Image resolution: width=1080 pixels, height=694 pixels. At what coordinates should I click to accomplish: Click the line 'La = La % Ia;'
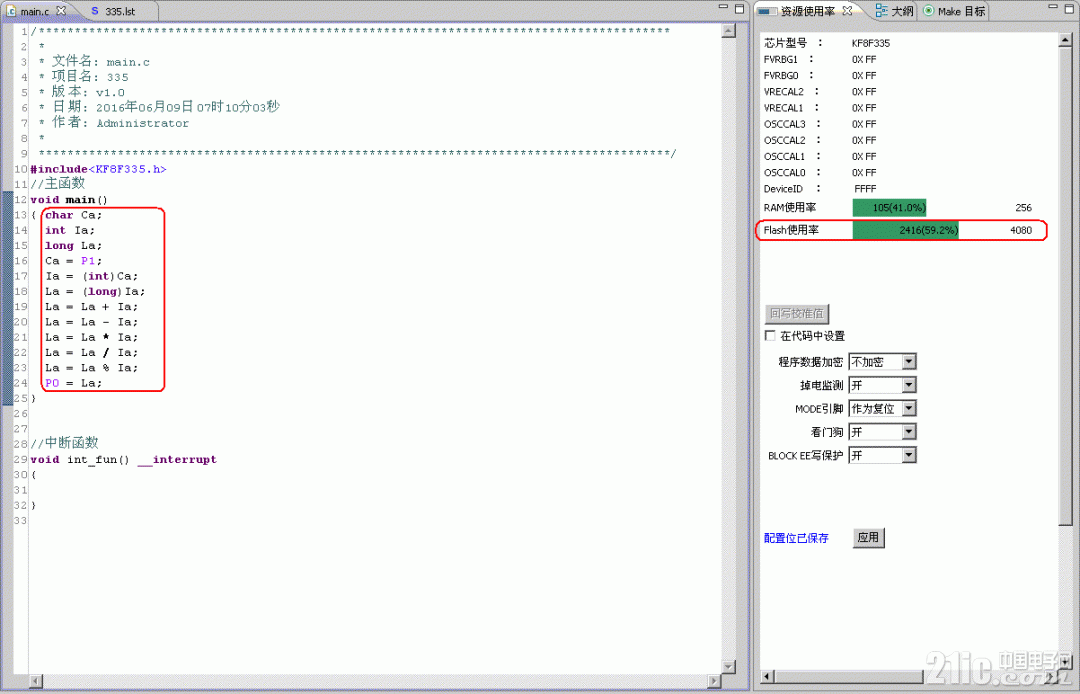(92, 368)
